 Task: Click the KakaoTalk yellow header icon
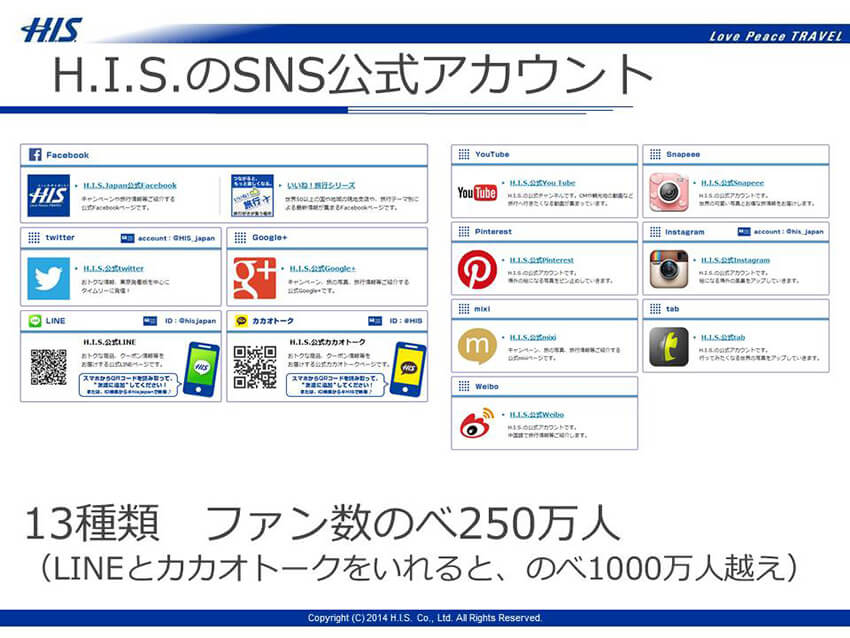(x=241, y=321)
